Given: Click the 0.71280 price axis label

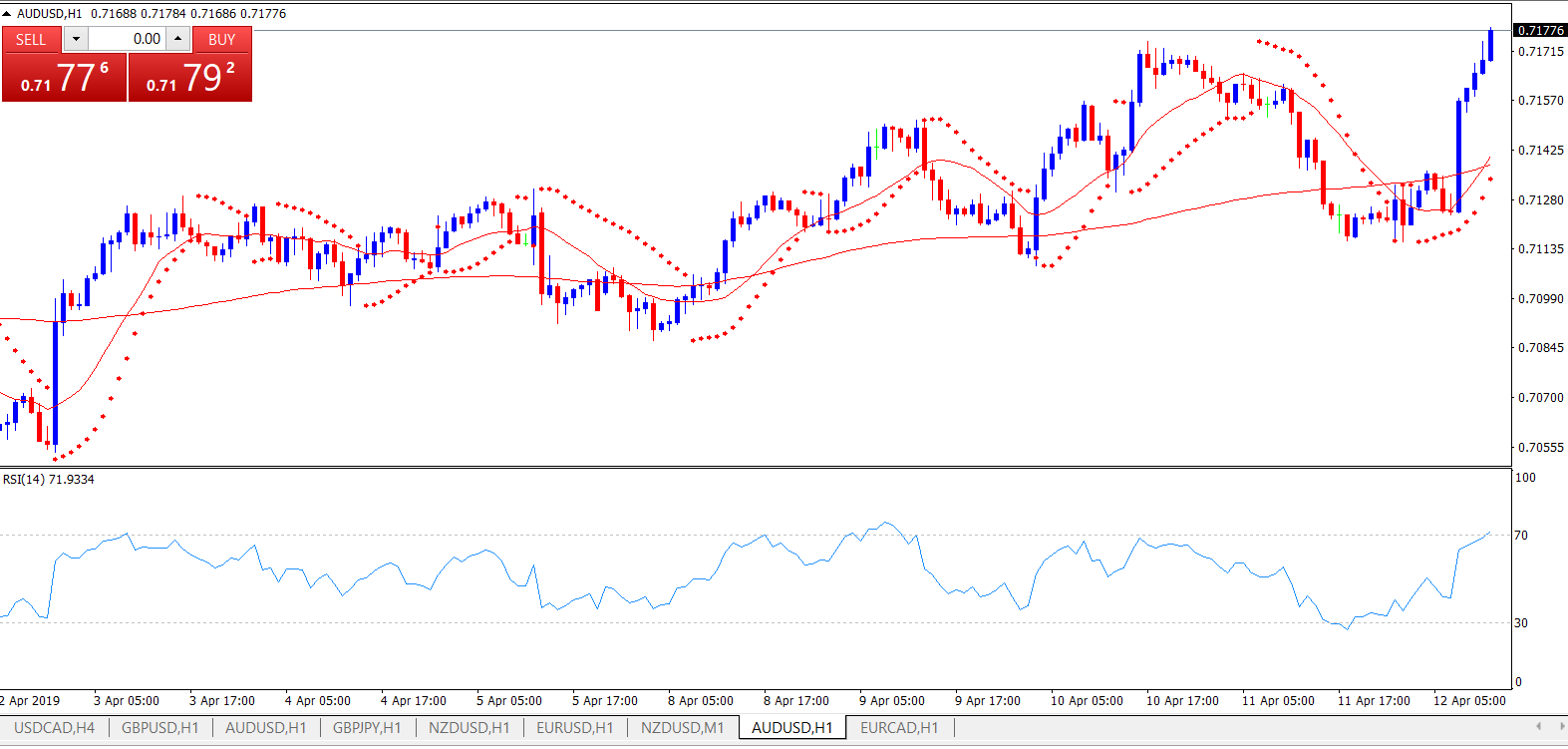Looking at the screenshot, I should (1540, 200).
